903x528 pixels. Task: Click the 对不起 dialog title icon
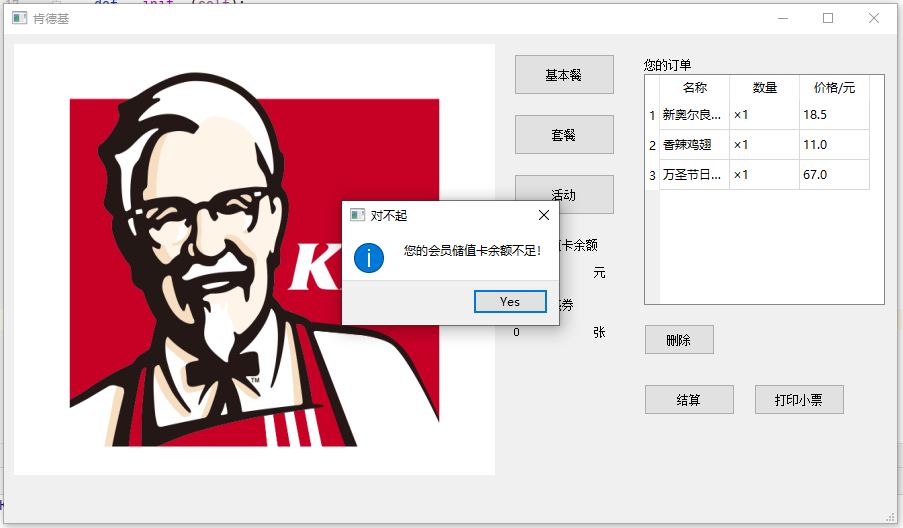[x=357, y=215]
